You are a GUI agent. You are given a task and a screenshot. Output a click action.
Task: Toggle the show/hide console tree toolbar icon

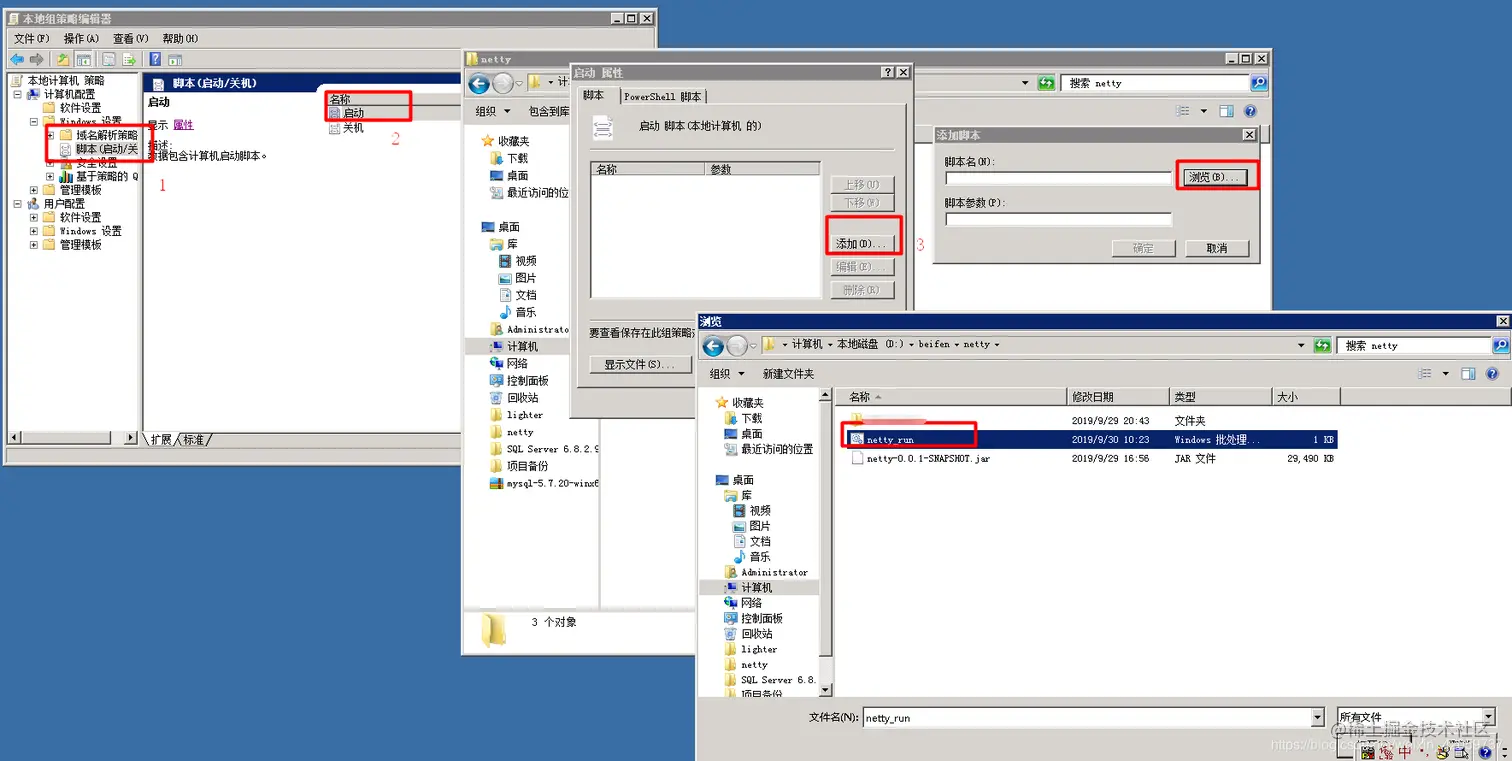[84, 59]
